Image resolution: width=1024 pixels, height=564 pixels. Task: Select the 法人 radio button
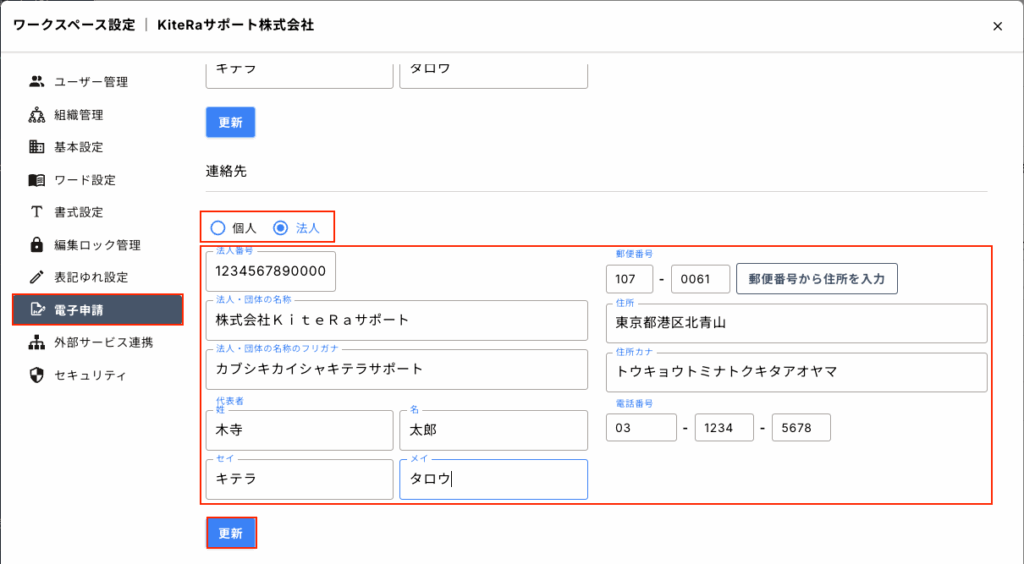tap(281, 228)
